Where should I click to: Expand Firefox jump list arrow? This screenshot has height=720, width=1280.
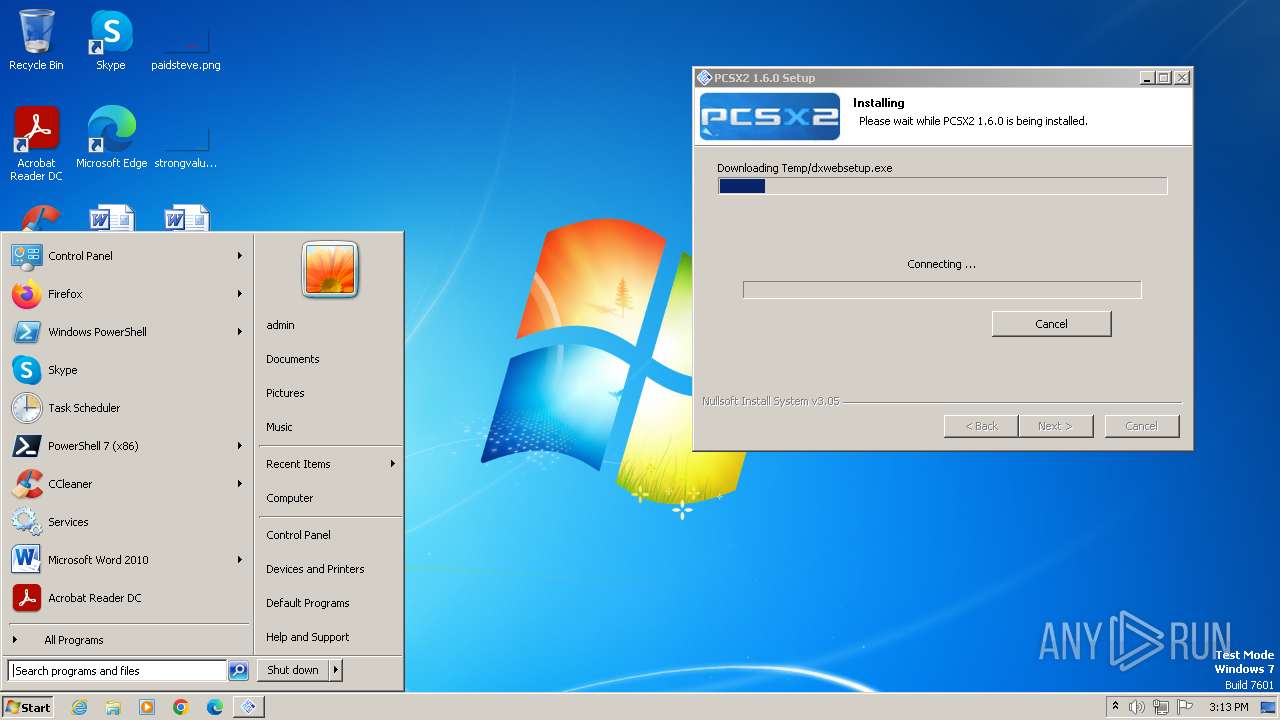[x=240, y=294]
